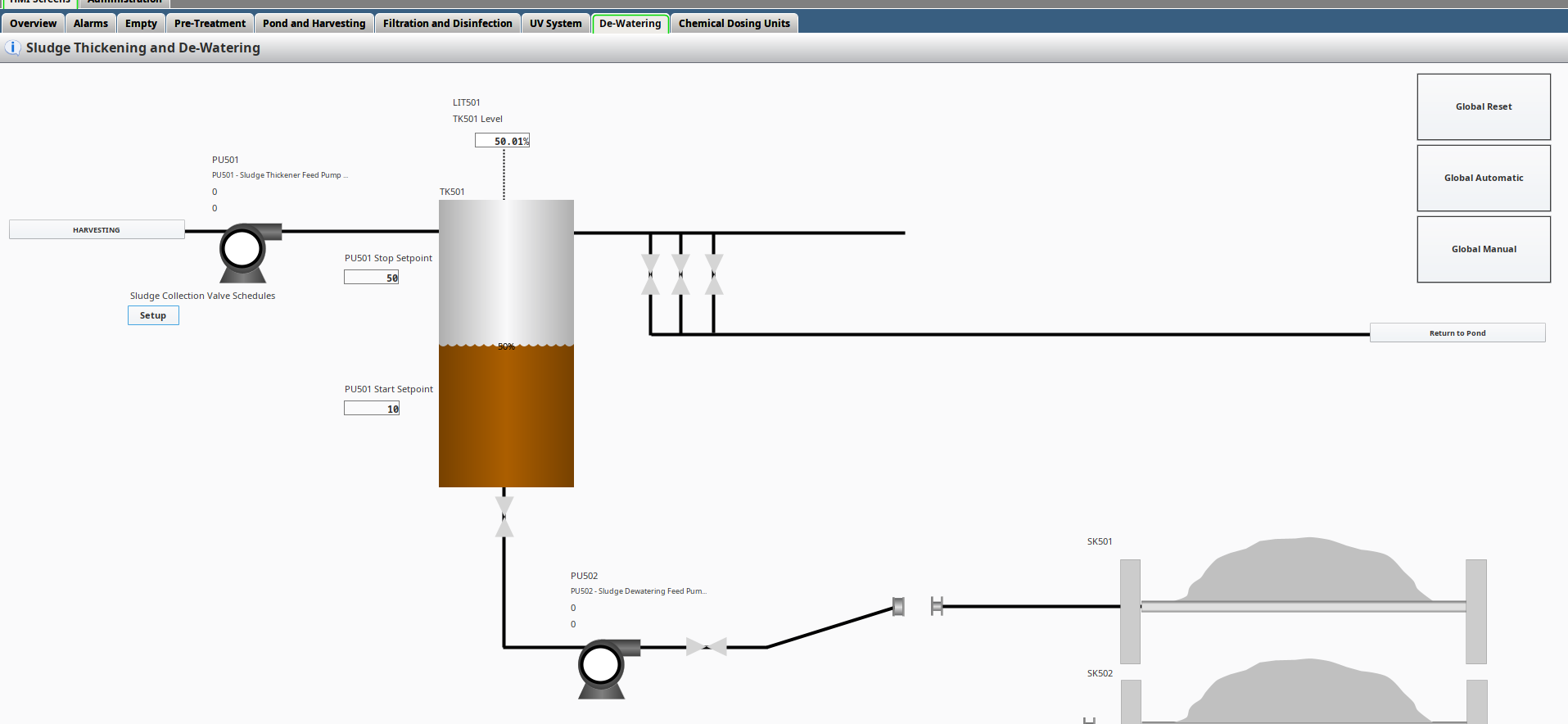Image resolution: width=1568 pixels, height=724 pixels.
Task: Click the 'TK501 Level' label
Action: click(477, 119)
